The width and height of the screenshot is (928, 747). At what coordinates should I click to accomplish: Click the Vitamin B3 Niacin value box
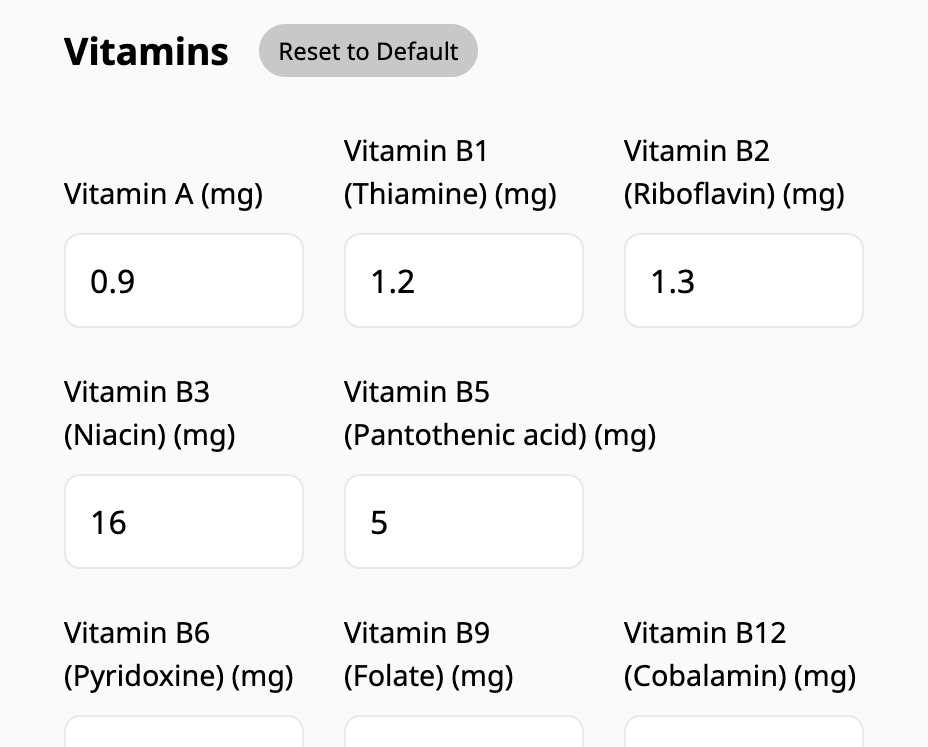coord(183,521)
